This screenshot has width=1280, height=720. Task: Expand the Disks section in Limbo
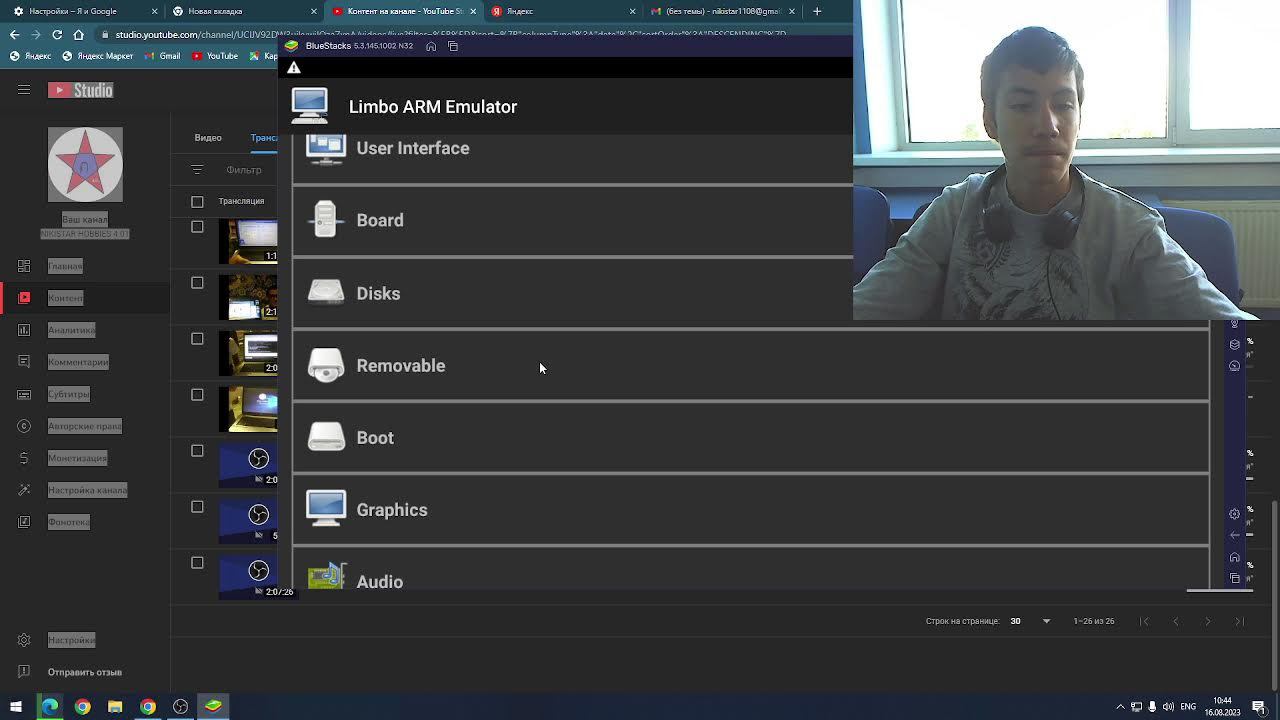pos(572,293)
